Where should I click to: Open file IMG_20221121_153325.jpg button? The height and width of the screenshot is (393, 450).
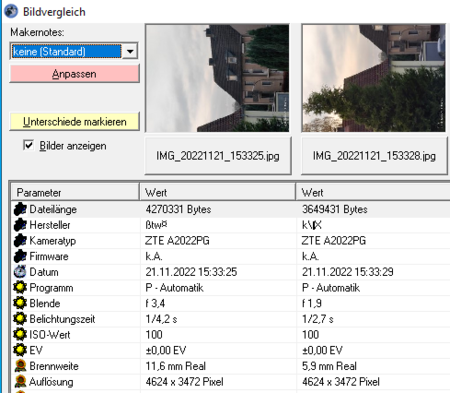click(218, 156)
